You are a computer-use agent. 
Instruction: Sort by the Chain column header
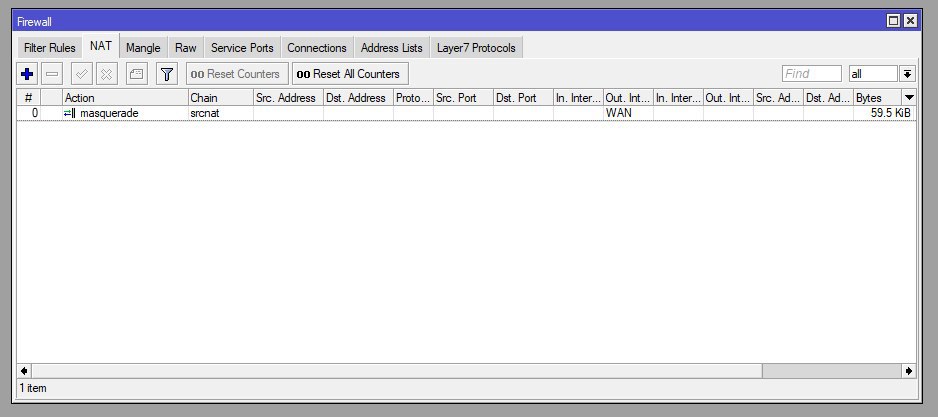pos(221,98)
